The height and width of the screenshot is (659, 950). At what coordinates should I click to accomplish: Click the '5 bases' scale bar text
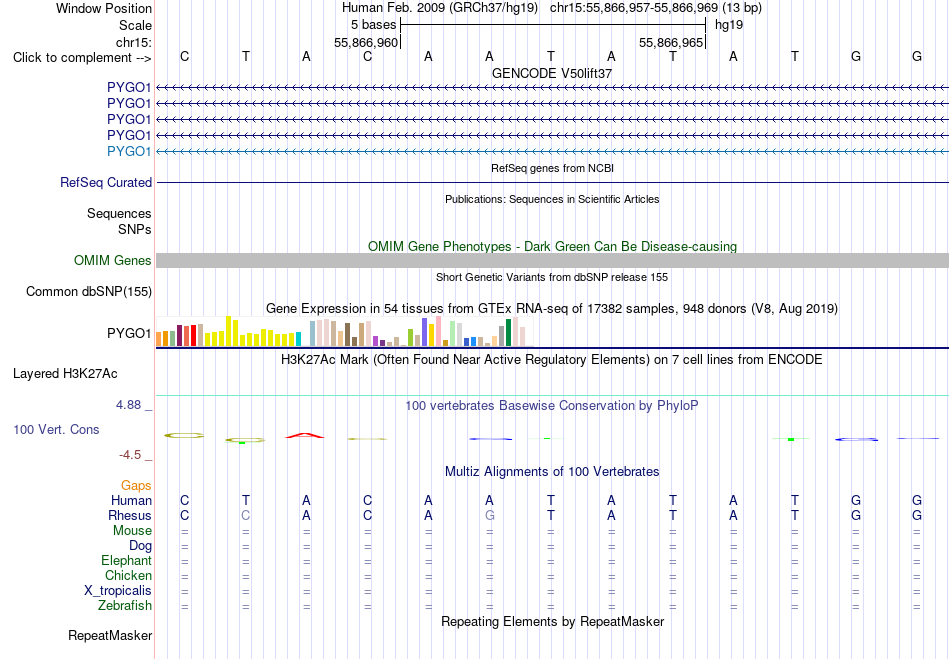(373, 25)
